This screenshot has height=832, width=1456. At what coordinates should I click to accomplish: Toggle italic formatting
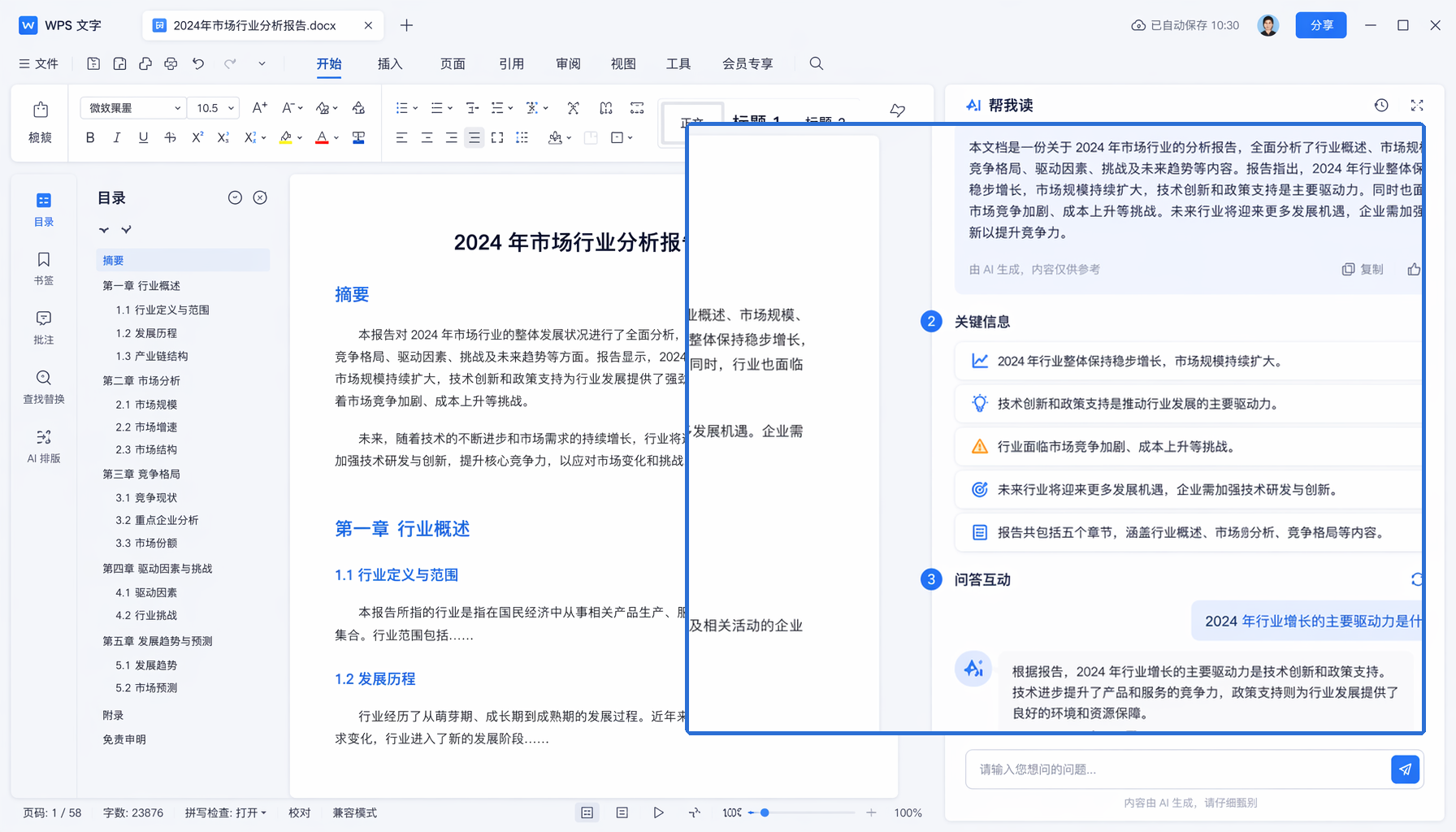click(x=117, y=138)
